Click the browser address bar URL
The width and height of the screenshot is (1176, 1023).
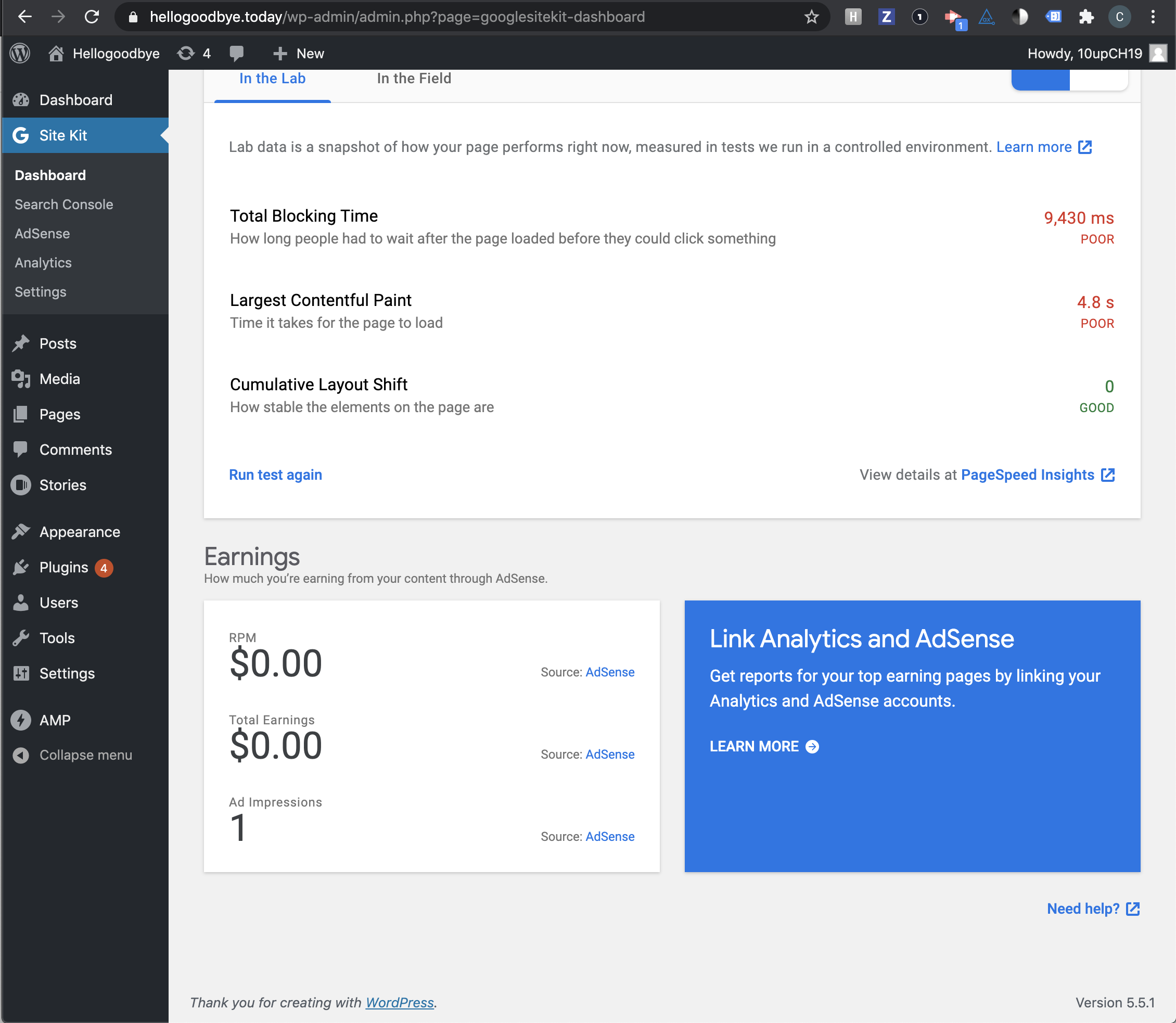pos(398,17)
